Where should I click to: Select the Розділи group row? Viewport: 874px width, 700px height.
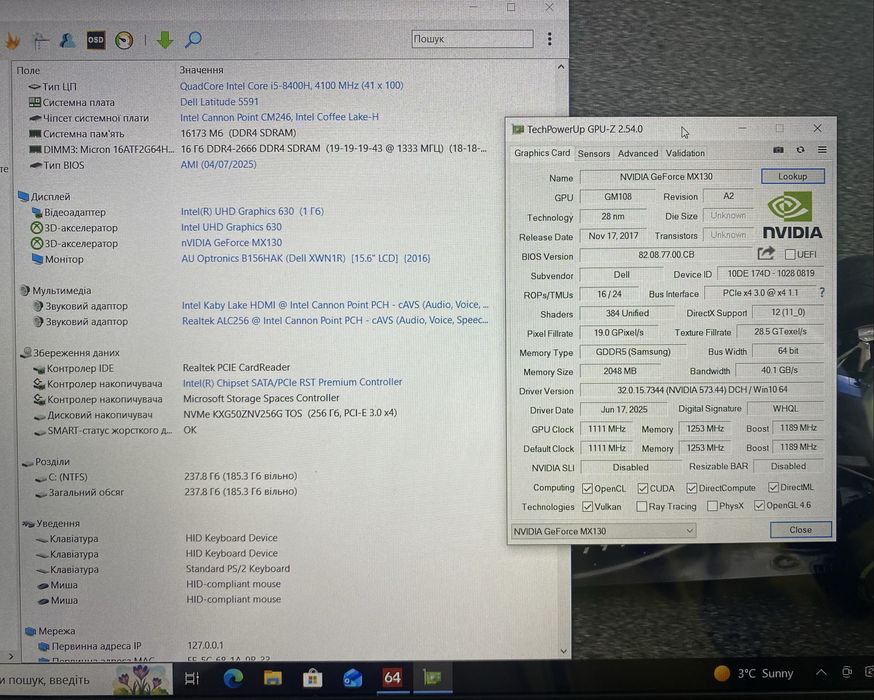point(46,461)
